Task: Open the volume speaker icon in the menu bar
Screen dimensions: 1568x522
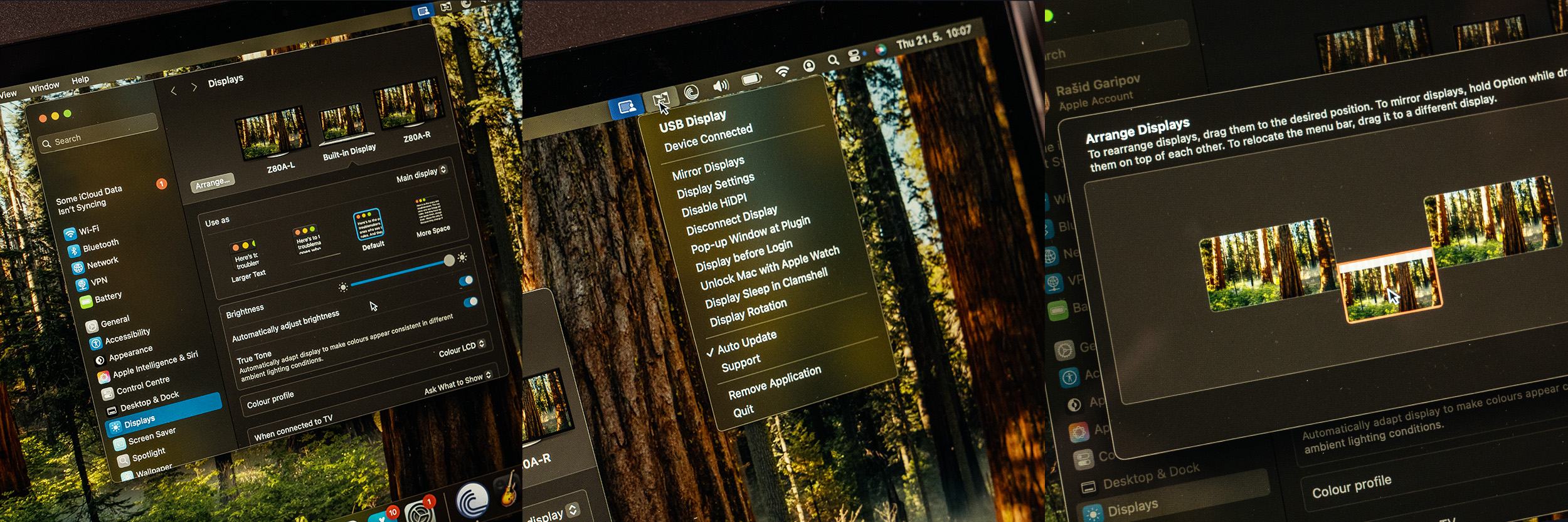Action: click(721, 85)
